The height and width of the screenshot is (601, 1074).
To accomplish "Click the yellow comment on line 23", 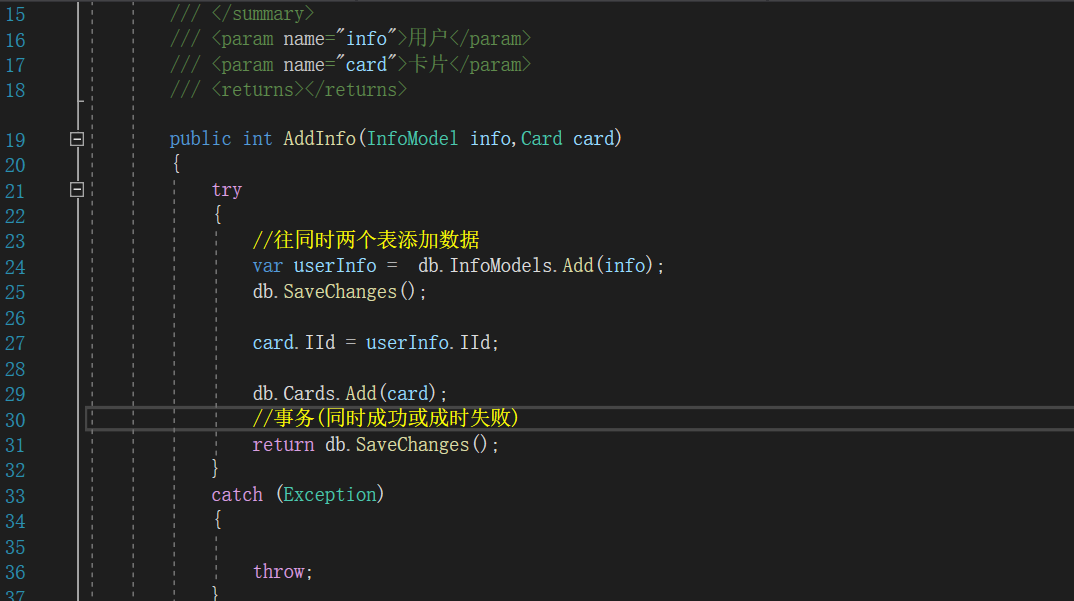I will coord(366,241).
